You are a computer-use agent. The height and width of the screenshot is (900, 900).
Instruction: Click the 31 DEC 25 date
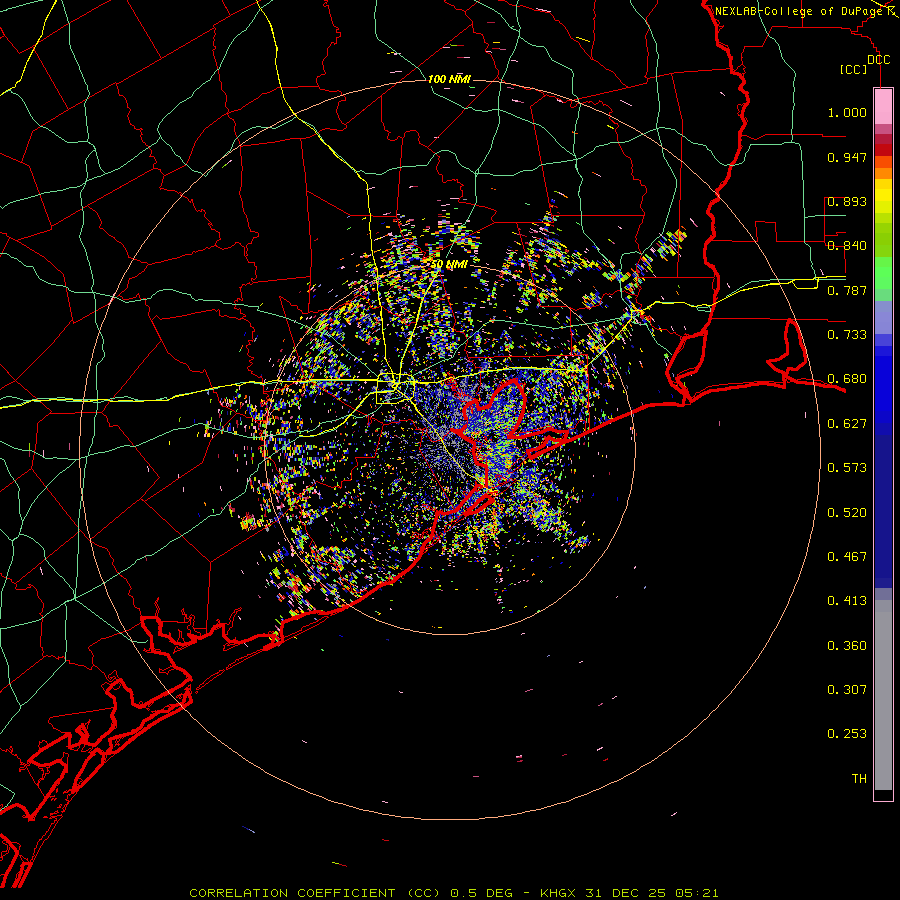tap(625, 893)
